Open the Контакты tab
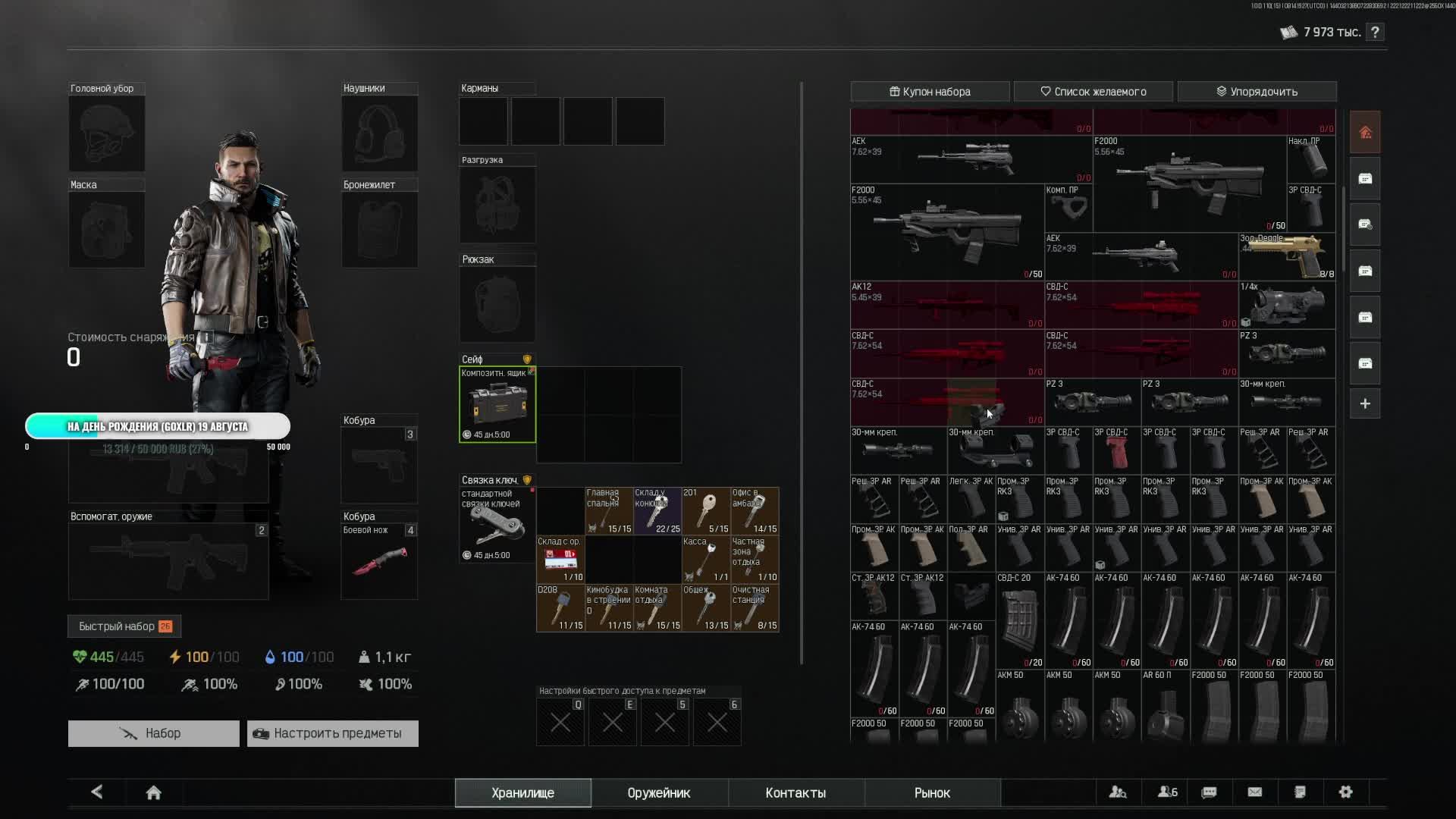The image size is (1456, 819). (795, 792)
